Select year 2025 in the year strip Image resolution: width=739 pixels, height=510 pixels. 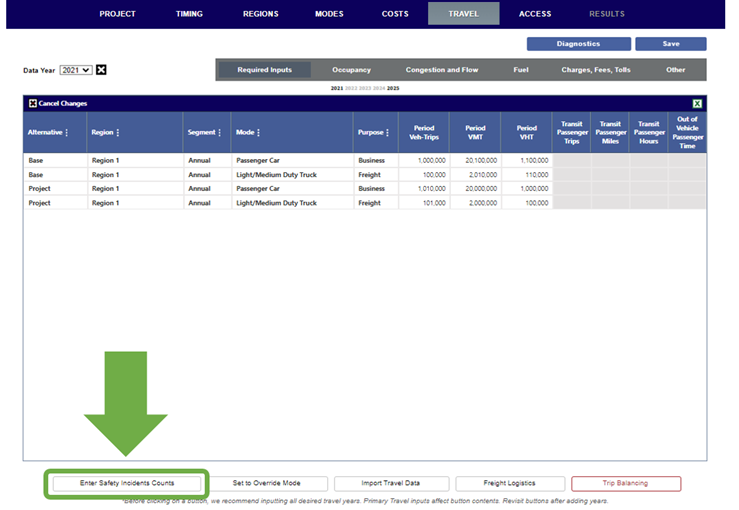click(x=394, y=89)
